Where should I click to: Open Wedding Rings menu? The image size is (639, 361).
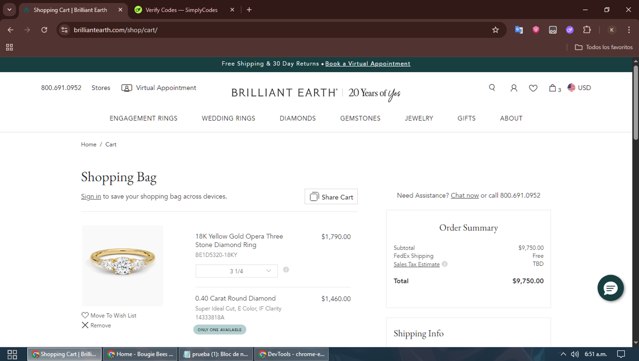(x=228, y=118)
